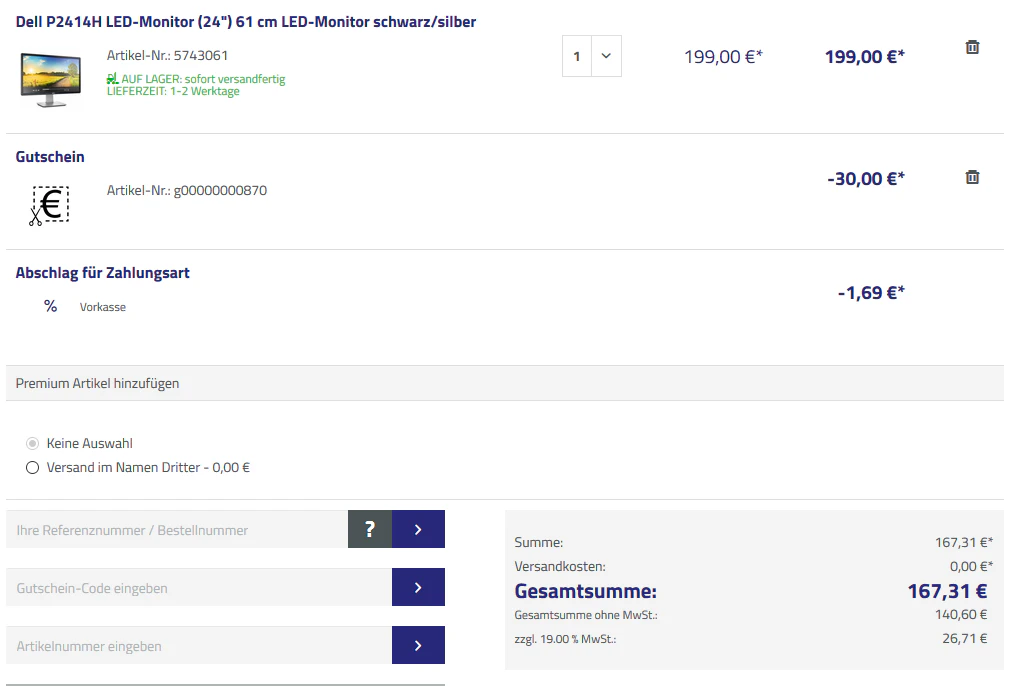Screen dimensions: 1010x686
Task: Remove the Gutschein voucher with trash icon
Action: coord(972,177)
